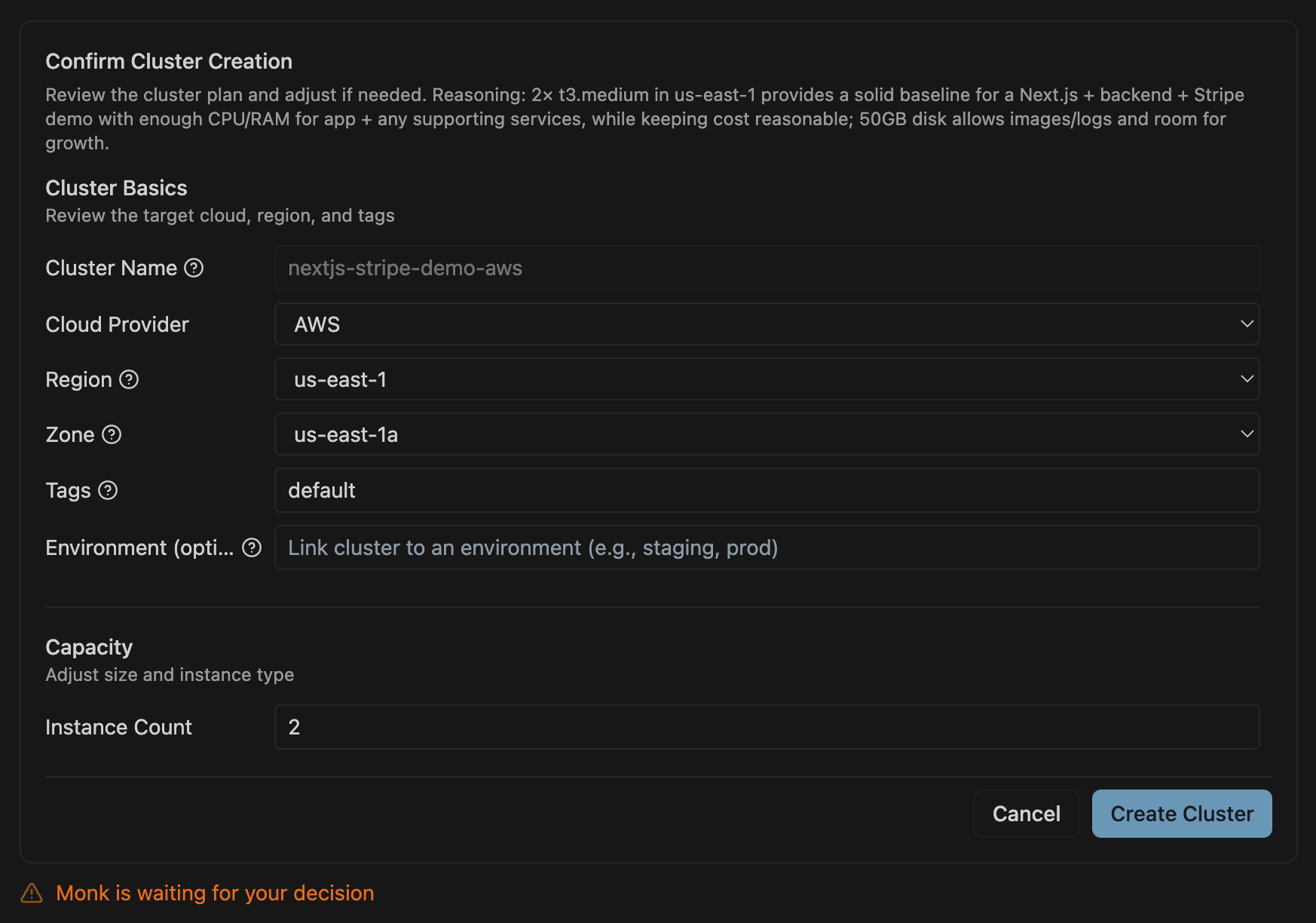Cancel the cluster creation
The width and height of the screenshot is (1316, 923).
[x=1026, y=814]
